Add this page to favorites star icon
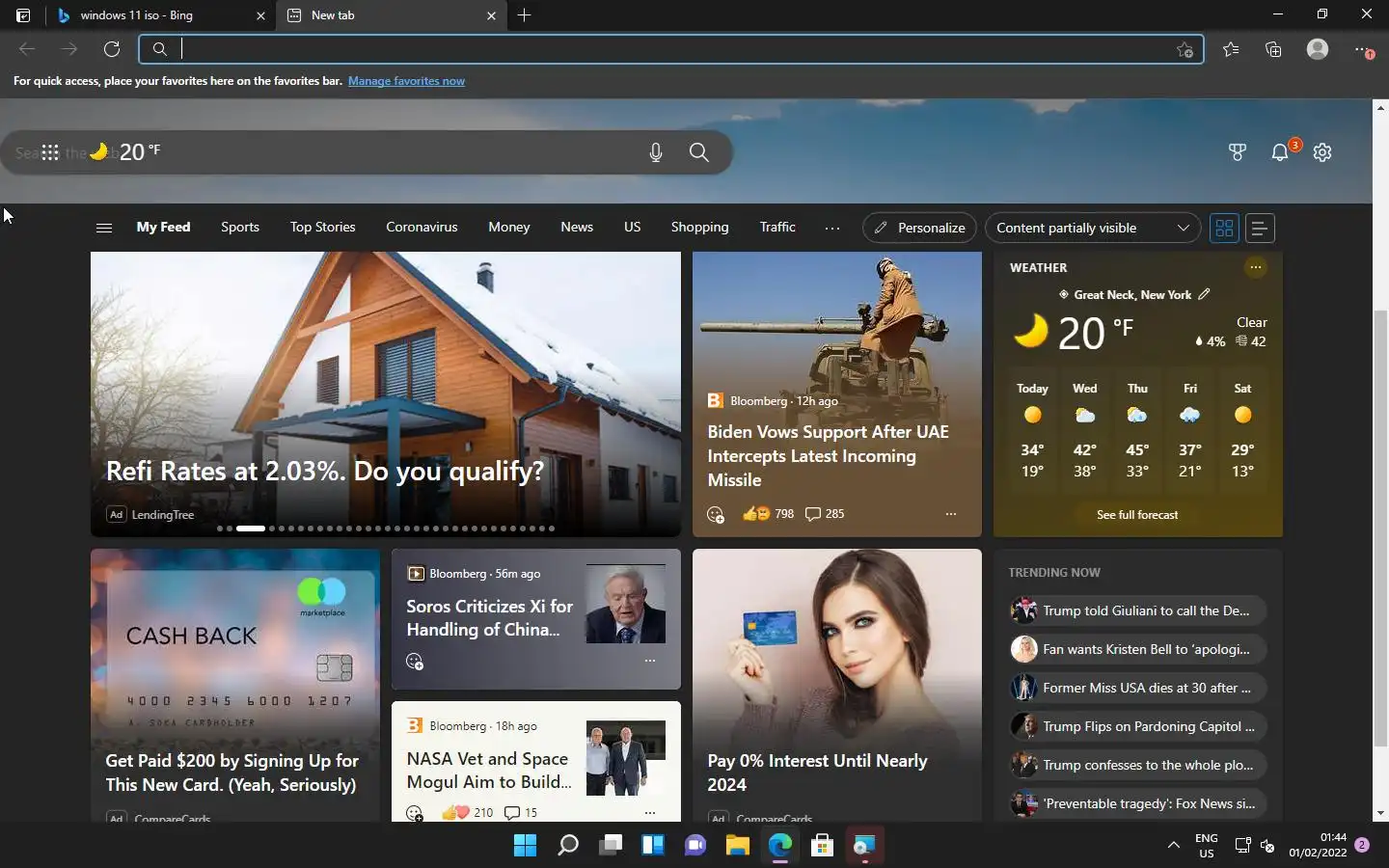 (1185, 50)
